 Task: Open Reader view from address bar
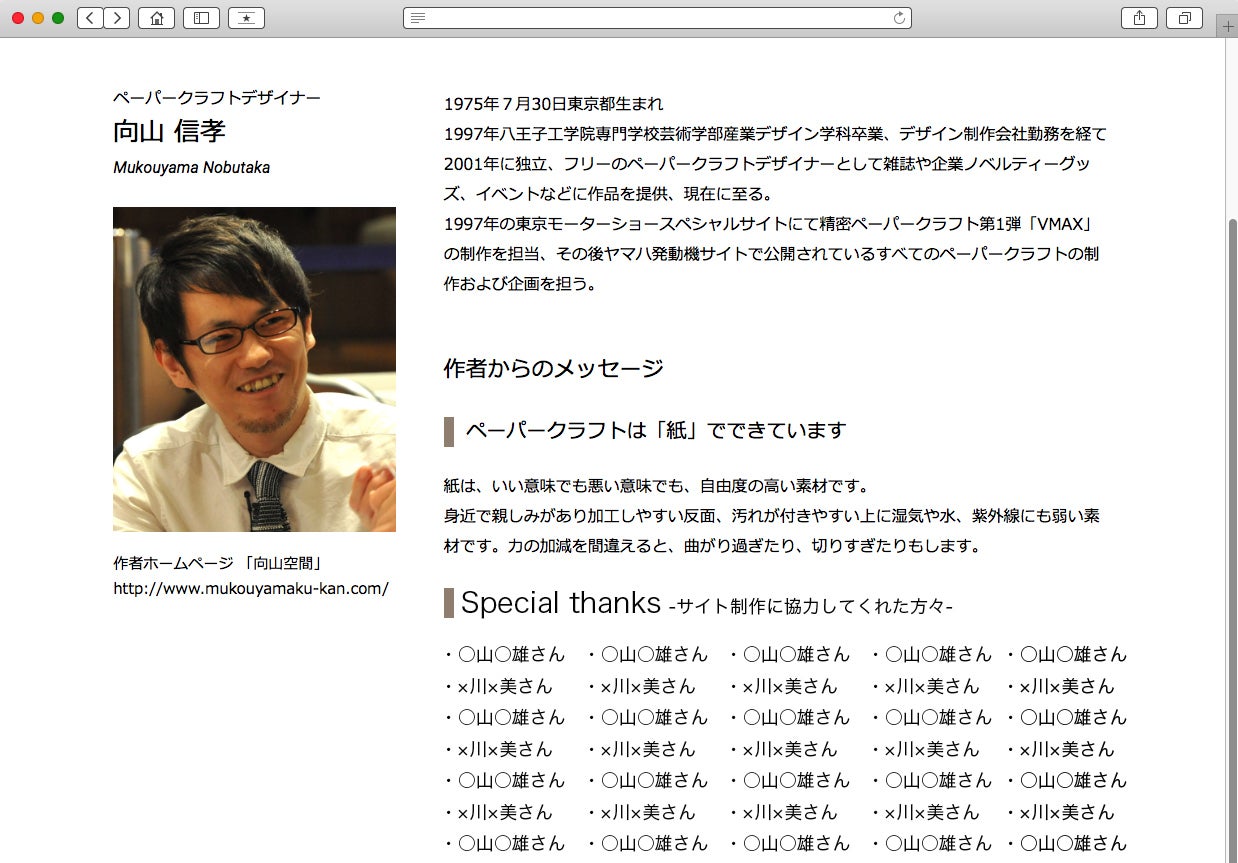click(x=418, y=18)
